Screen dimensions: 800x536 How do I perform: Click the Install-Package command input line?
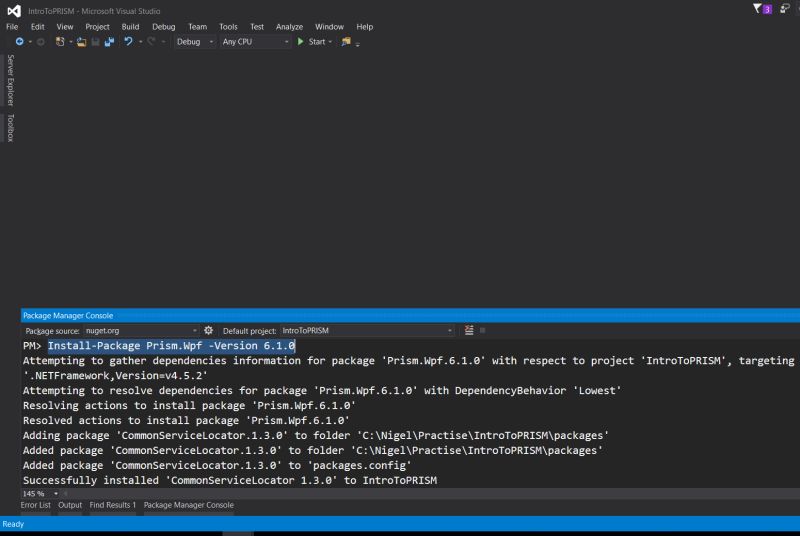click(171, 346)
